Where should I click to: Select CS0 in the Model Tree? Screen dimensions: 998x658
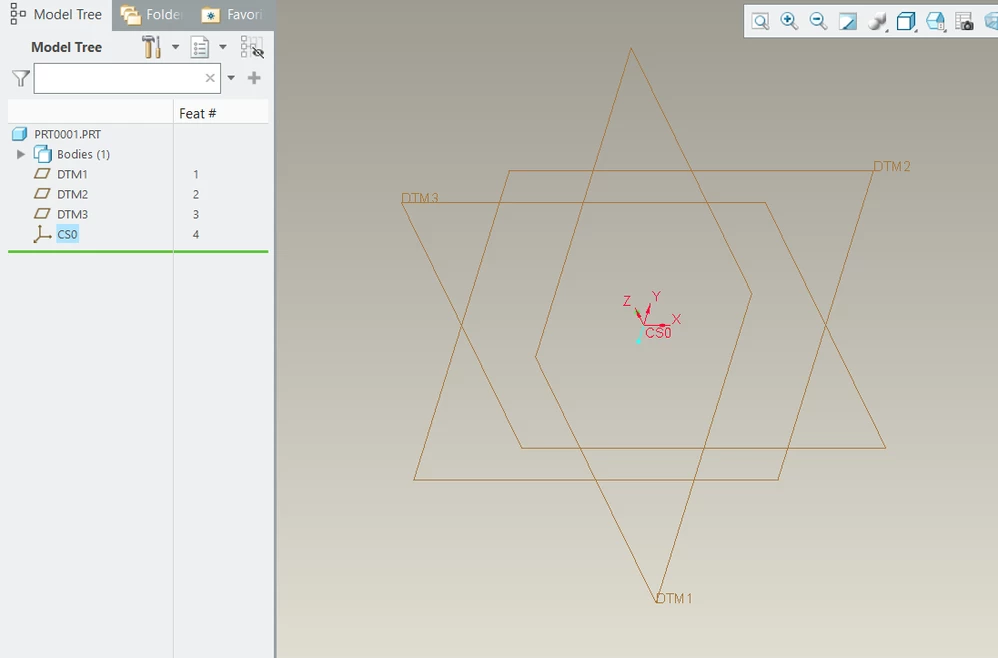click(x=67, y=234)
